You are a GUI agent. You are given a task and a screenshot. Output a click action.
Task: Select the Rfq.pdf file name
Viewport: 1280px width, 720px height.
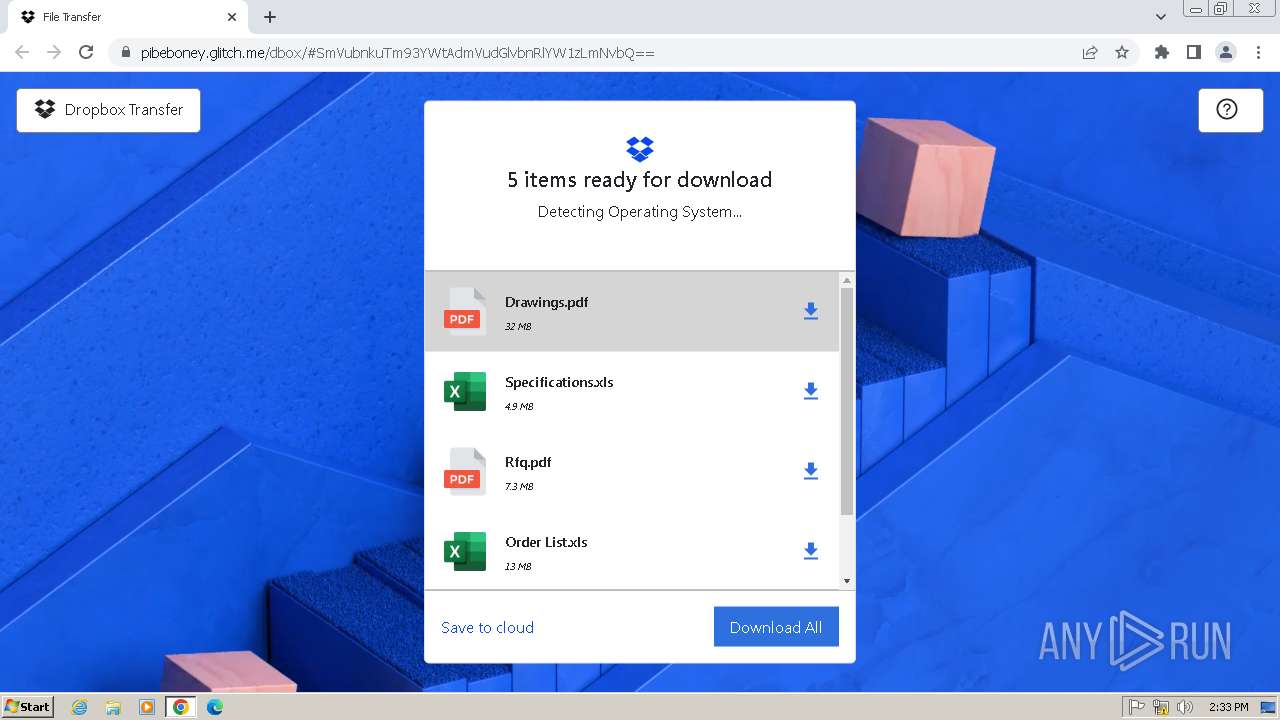[528, 462]
